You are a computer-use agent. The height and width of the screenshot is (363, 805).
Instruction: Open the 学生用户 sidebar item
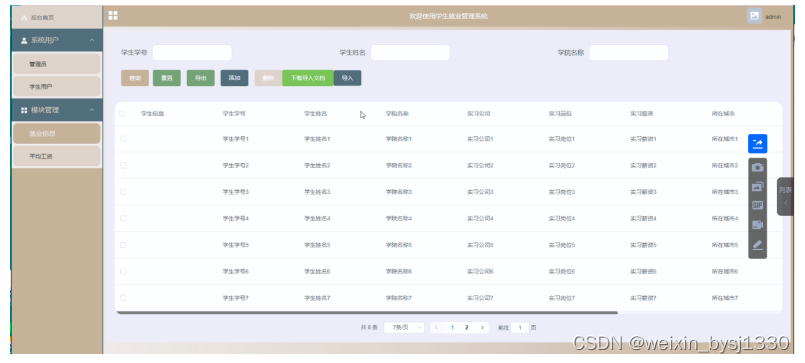[56, 87]
